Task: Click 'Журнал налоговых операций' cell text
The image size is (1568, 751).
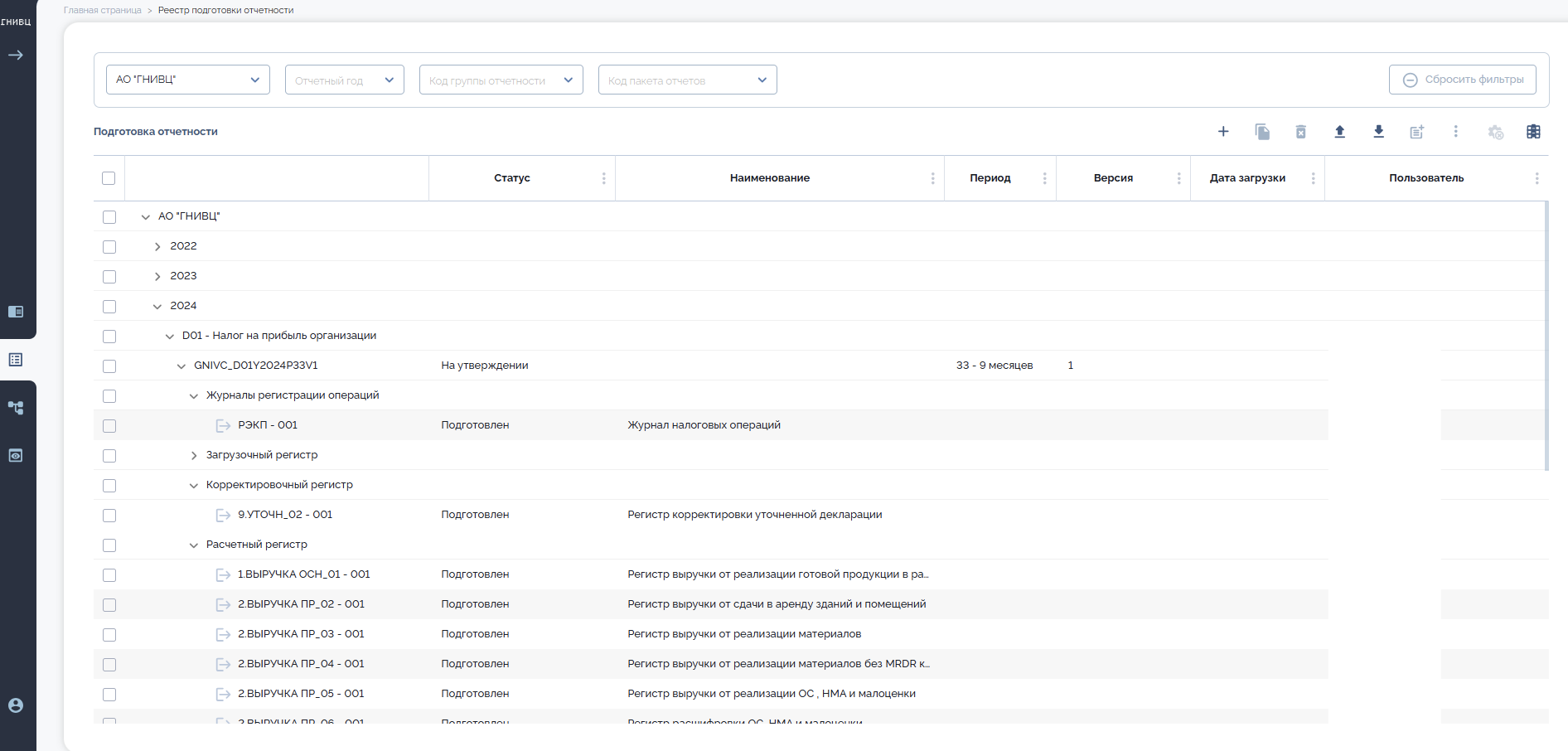Action: [x=704, y=425]
